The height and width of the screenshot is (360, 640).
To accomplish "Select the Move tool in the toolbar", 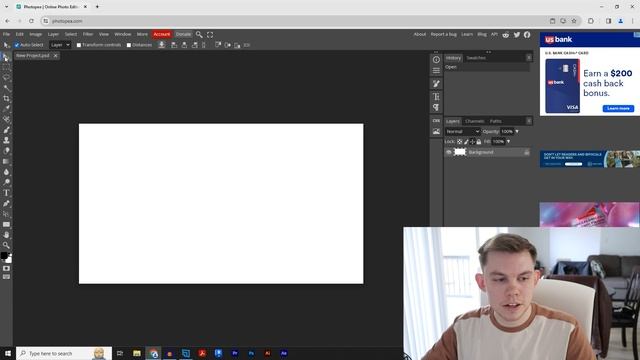I will point(6,57).
